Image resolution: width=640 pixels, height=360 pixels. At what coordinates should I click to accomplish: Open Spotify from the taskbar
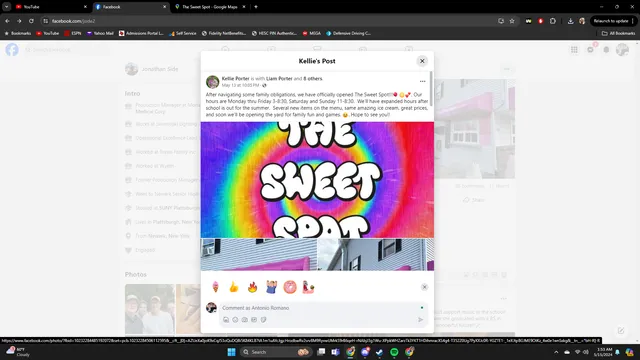pos(394,352)
